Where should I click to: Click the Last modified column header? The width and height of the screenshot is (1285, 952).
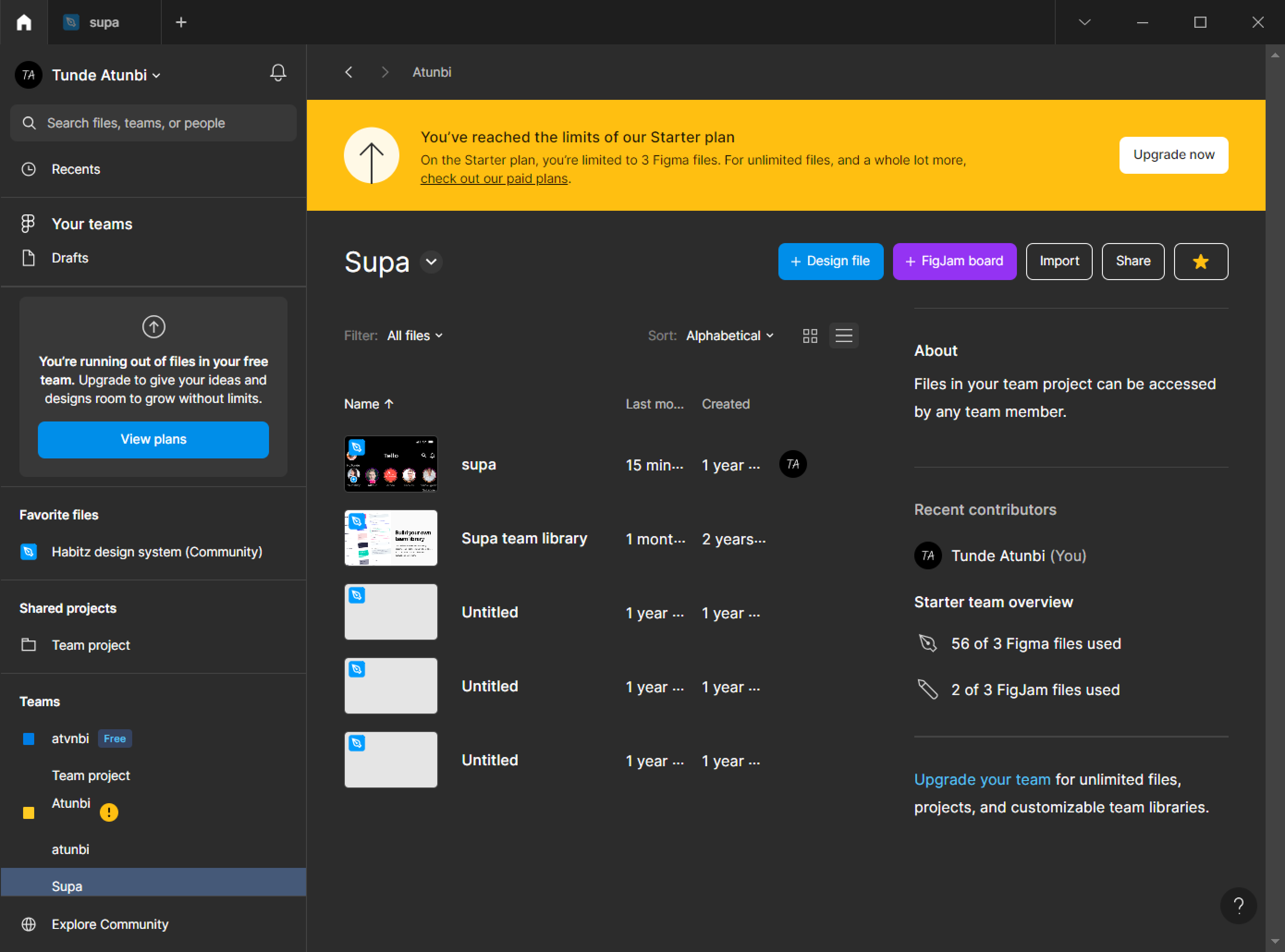pyautogui.click(x=655, y=404)
